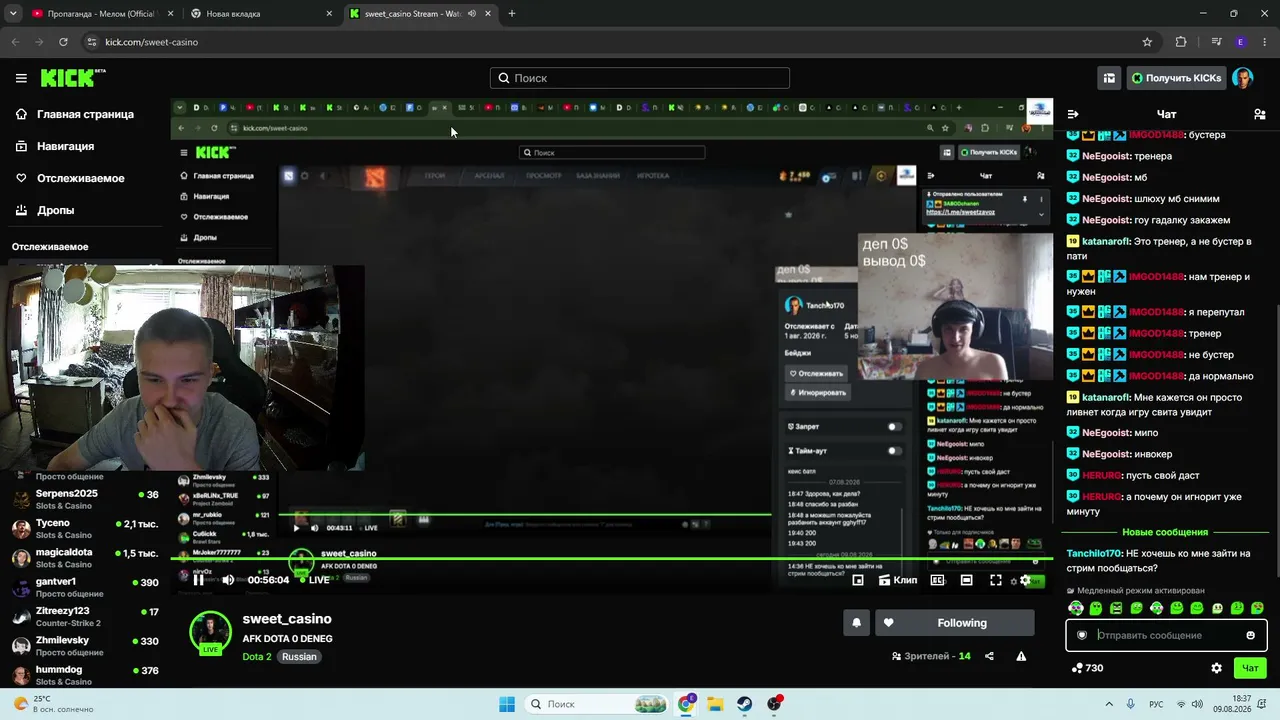The height and width of the screenshot is (720, 1280).
Task: Click the Получить KICKs button
Action: [1175, 78]
